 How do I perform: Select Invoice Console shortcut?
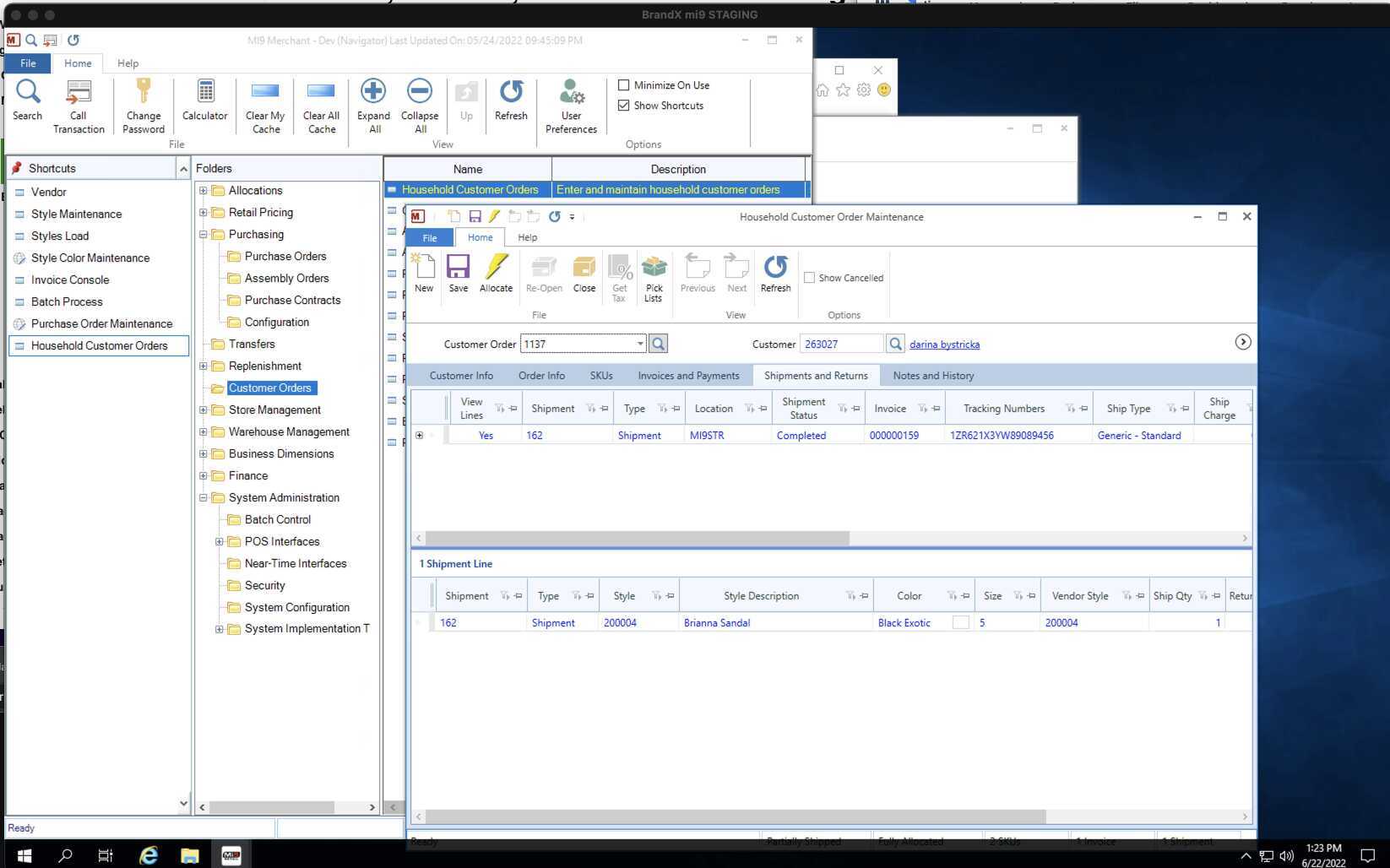(70, 279)
